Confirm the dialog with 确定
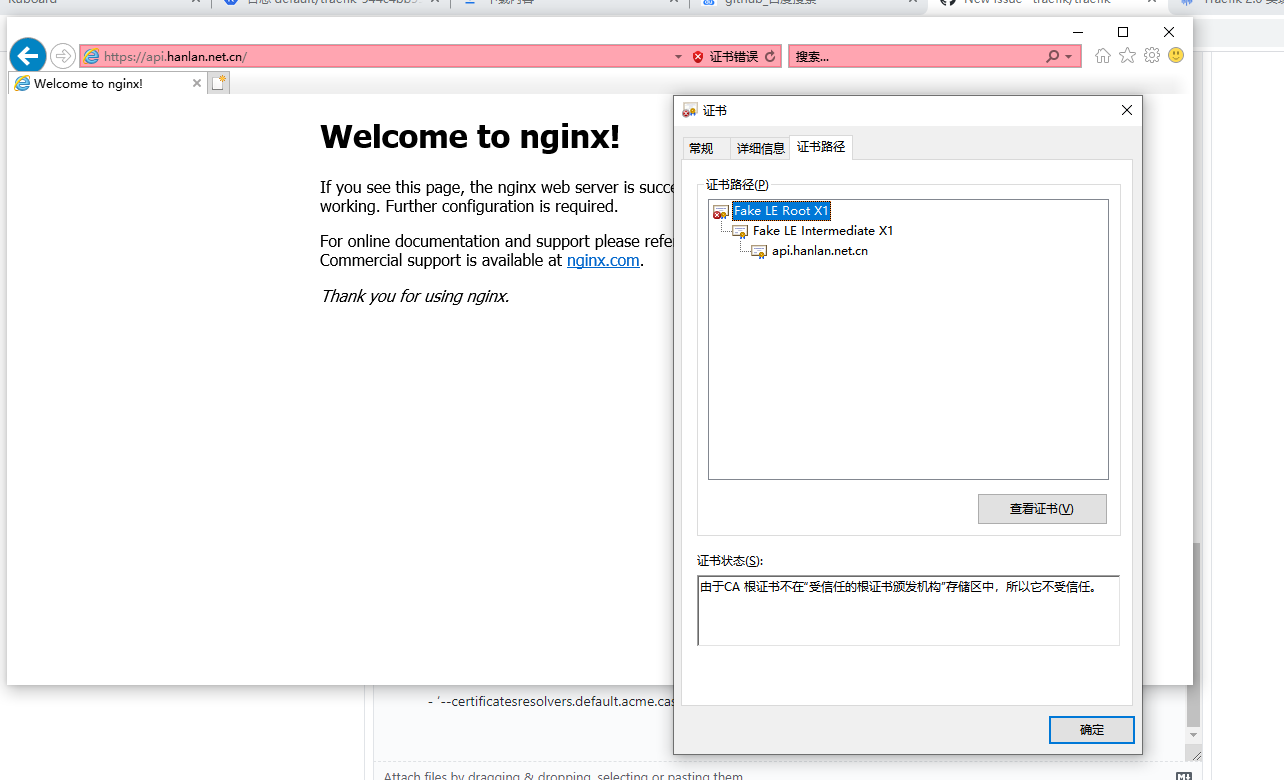Viewport: 1284px width, 780px height. 1092,730
